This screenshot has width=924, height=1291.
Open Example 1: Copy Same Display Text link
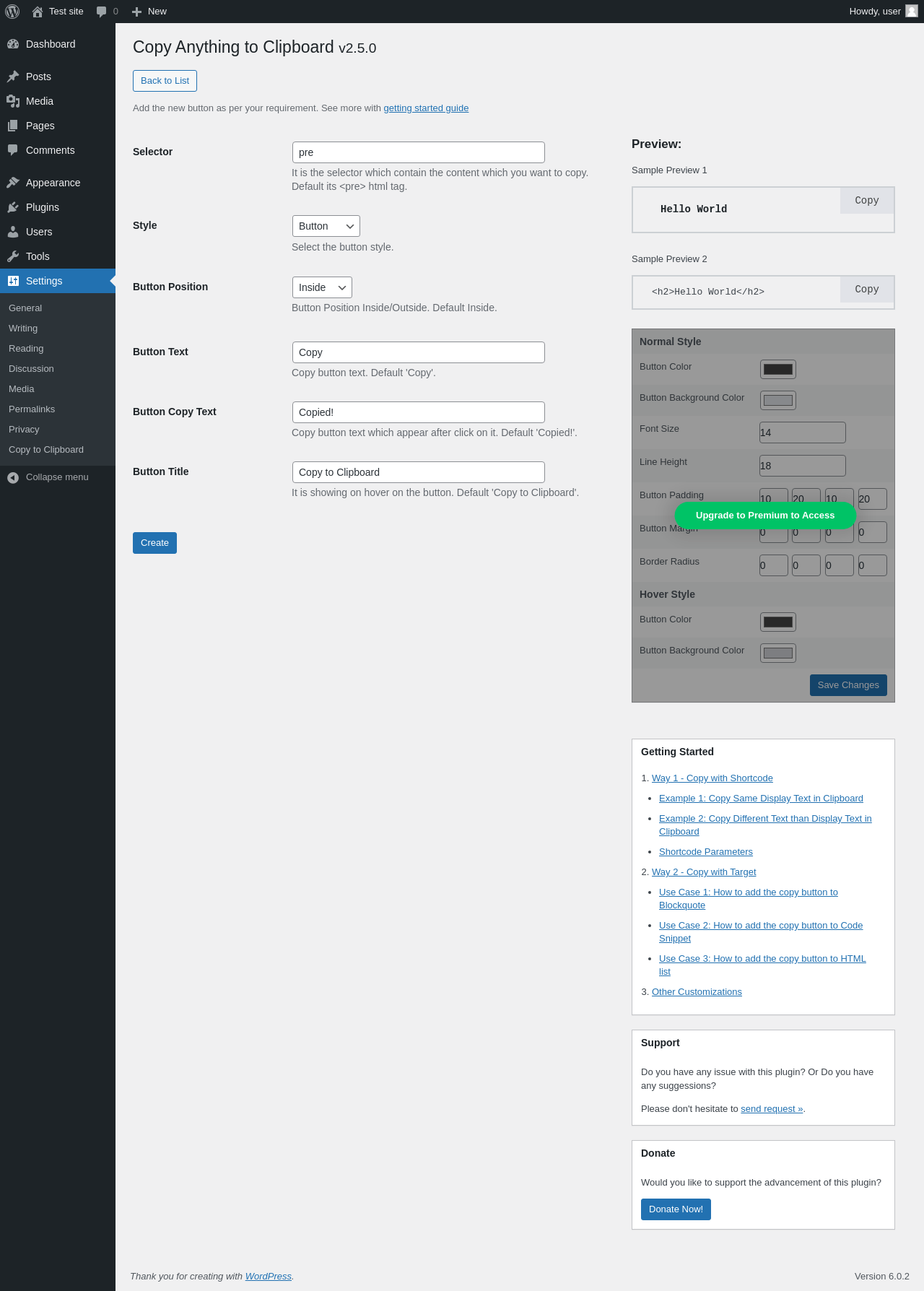click(x=761, y=799)
